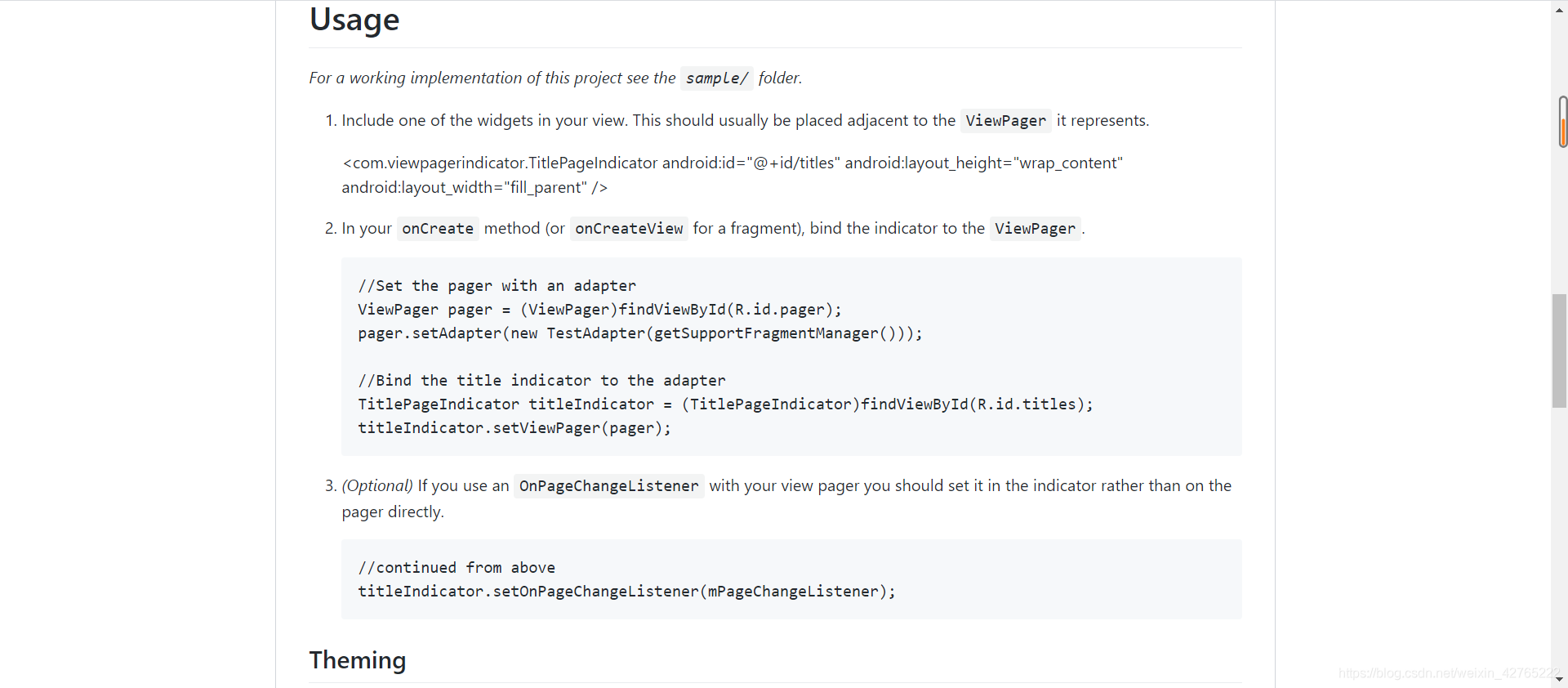Click the onCreate inline code
The image size is (1568, 688).
tap(438, 229)
